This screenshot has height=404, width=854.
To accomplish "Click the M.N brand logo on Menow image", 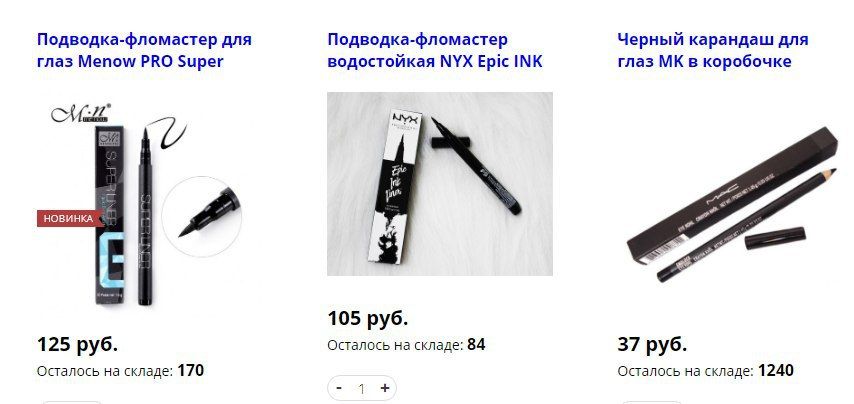I will [x=81, y=113].
